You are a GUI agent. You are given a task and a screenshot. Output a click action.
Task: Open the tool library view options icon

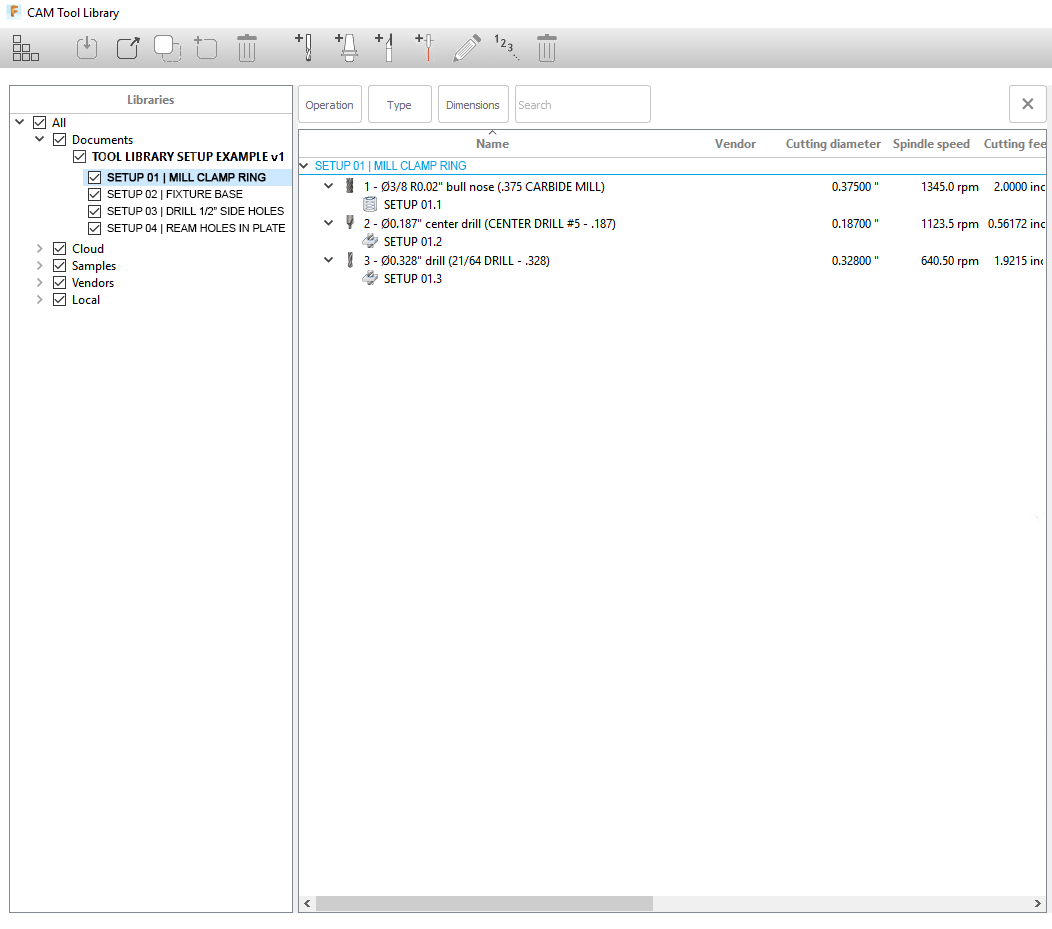point(25,47)
